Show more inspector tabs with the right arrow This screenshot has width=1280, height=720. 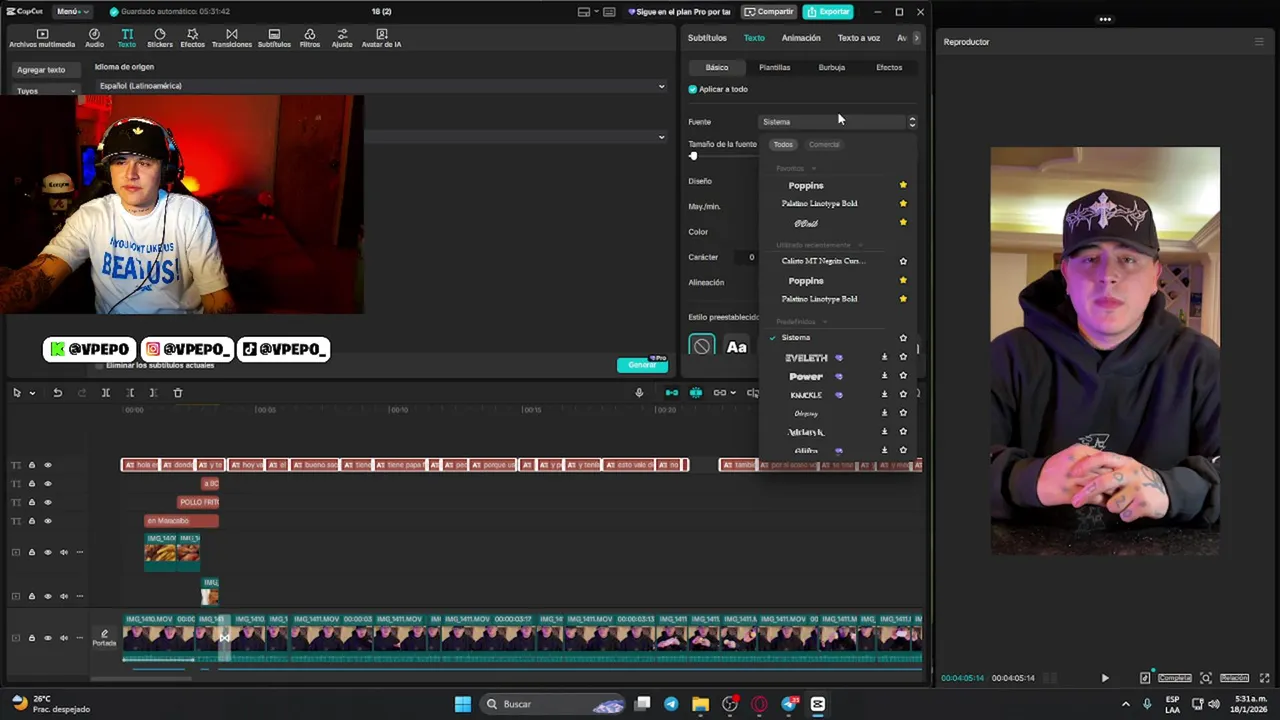click(916, 38)
